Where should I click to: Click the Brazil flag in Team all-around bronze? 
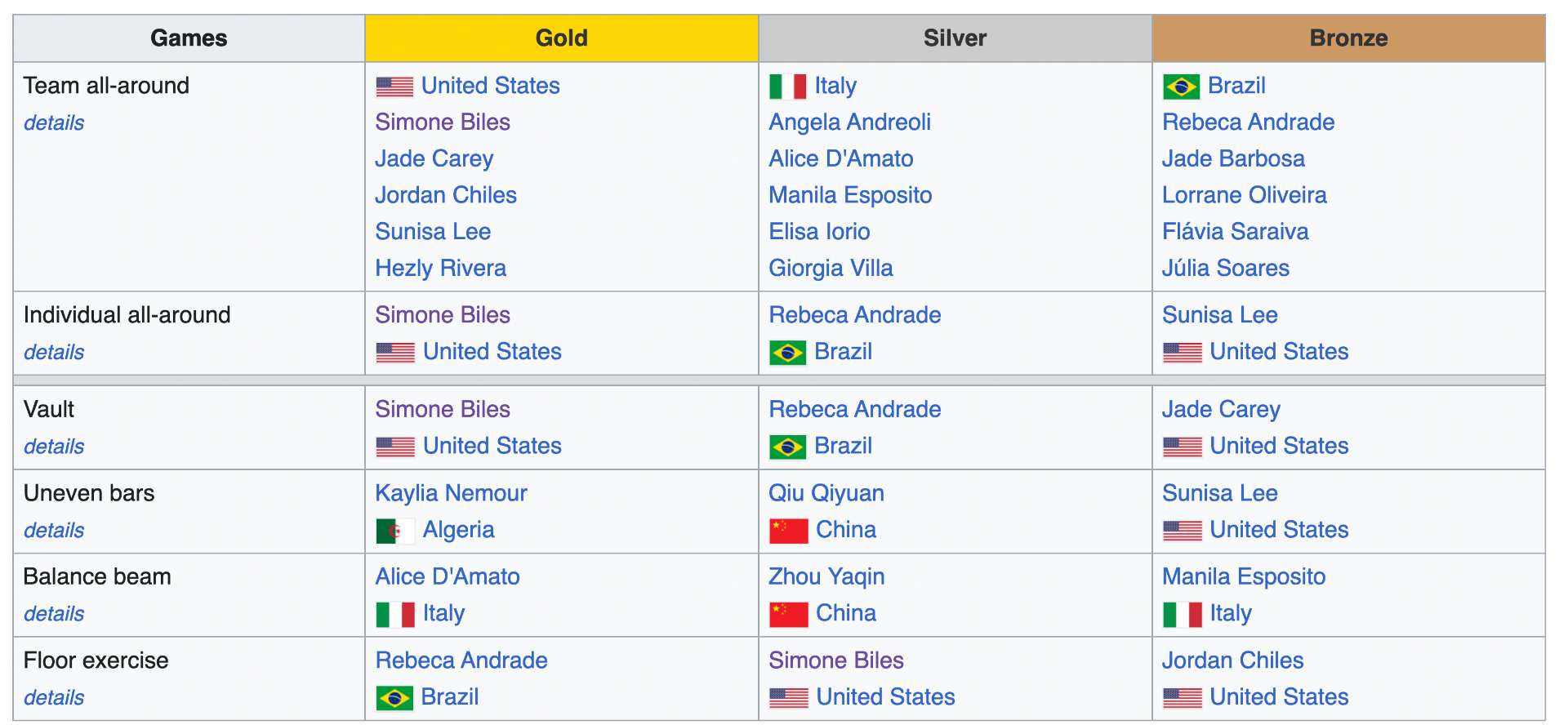(x=1181, y=87)
